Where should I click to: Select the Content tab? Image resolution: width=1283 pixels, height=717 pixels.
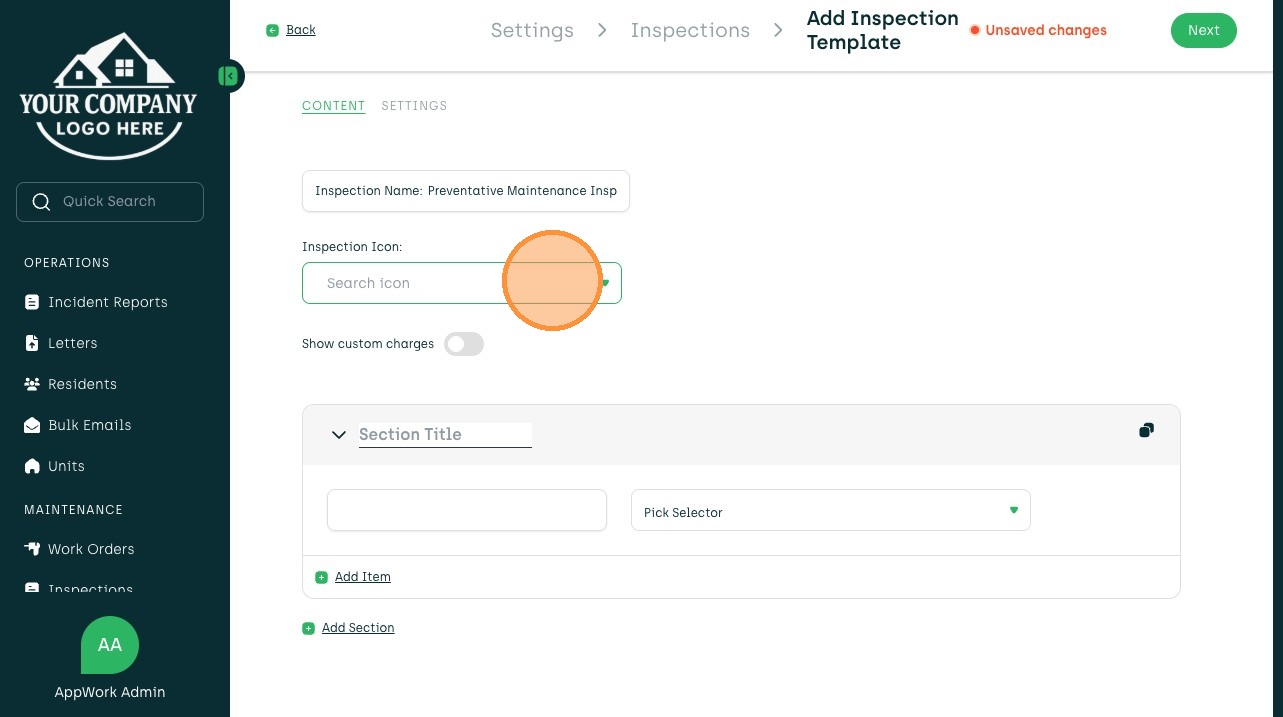(x=333, y=106)
